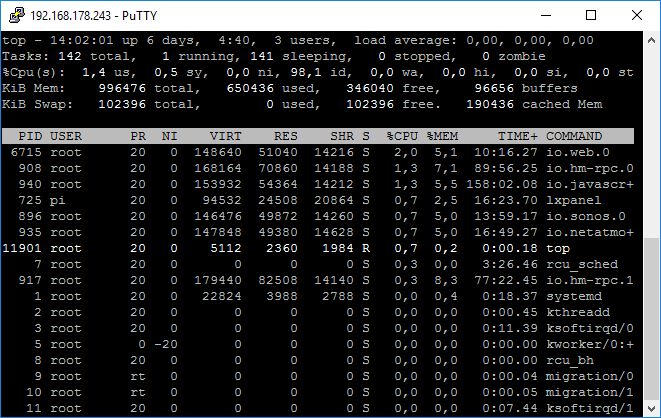Click the 'Tasks: 142 total' text

(x=66, y=56)
